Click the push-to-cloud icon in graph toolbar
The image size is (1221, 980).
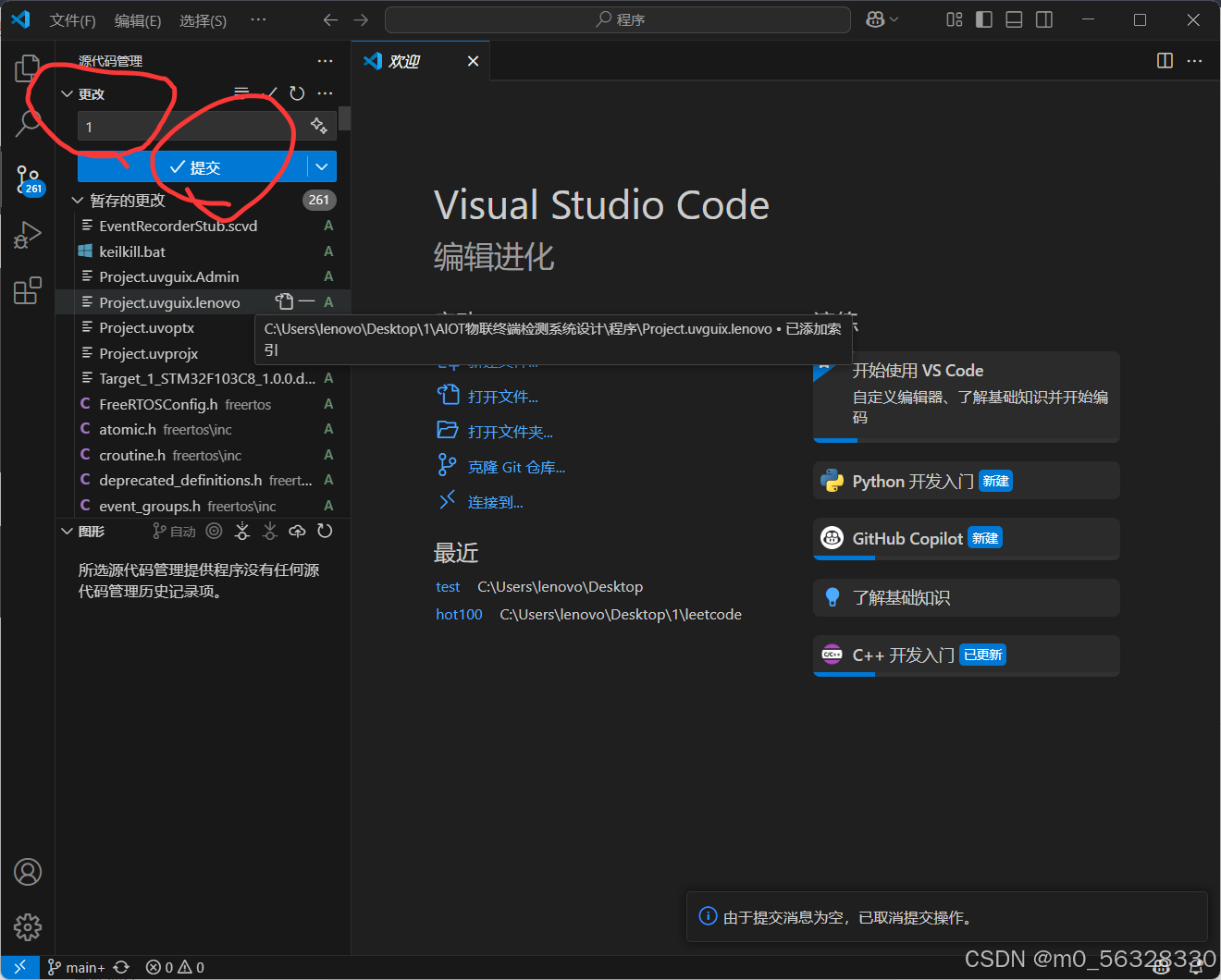pos(296,531)
